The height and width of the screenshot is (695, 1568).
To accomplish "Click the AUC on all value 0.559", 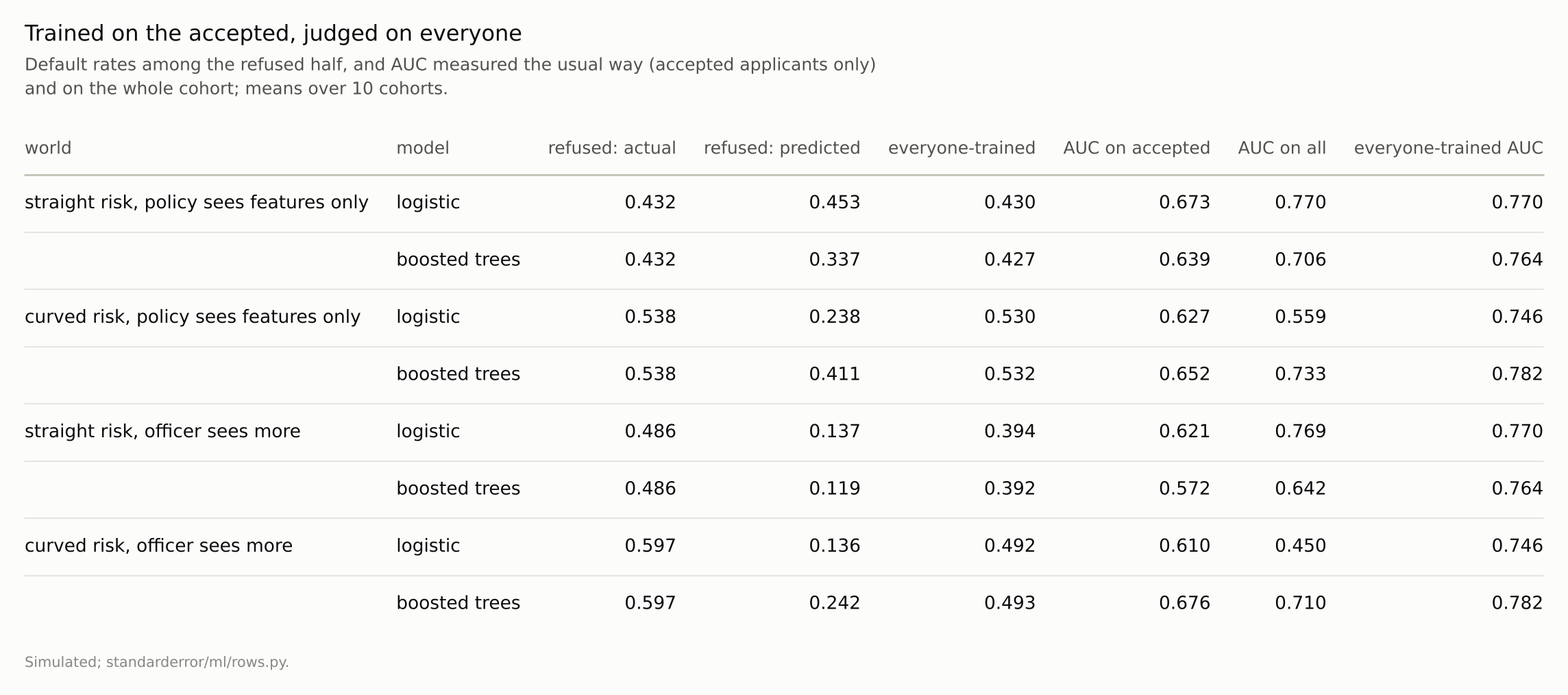I will 1301,317.
